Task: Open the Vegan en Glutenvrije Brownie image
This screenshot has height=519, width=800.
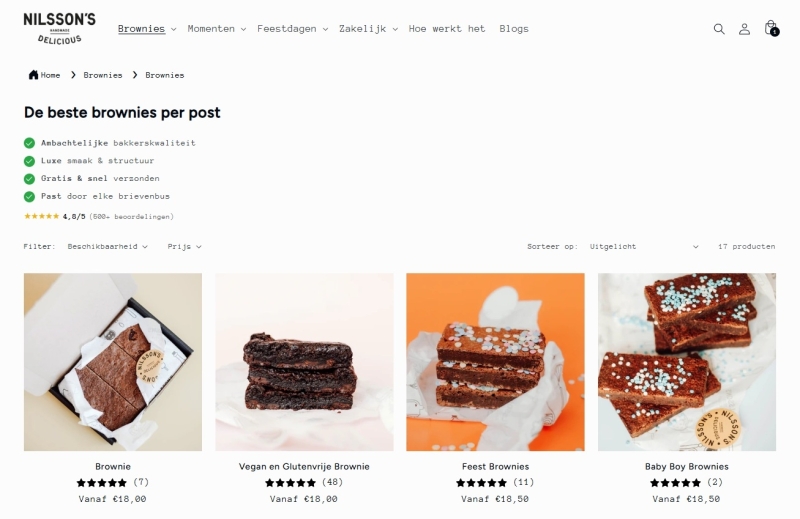Action: point(304,362)
